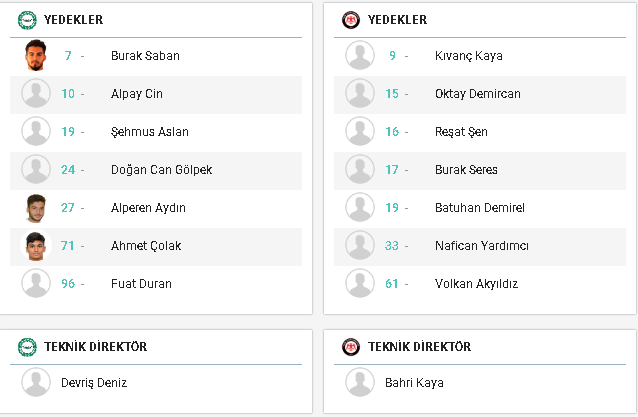Click Devriş Deniz's placeholder avatar icon
The height and width of the screenshot is (417, 638).
coord(36,382)
